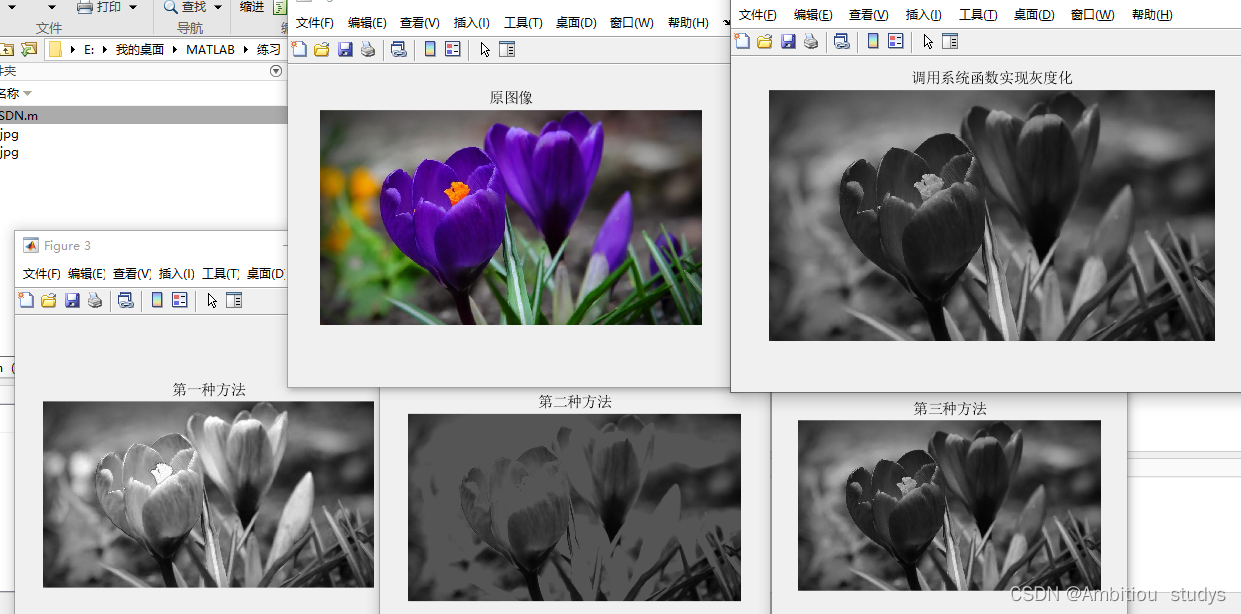Screen dimensions: 1241x614
Task: Open 窗口(W) menu in 调用系统函数 grayscale window
Action: tap(1092, 15)
